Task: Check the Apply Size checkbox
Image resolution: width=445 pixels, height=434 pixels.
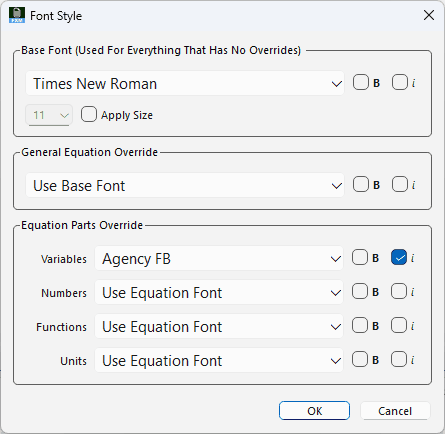Action: (89, 114)
